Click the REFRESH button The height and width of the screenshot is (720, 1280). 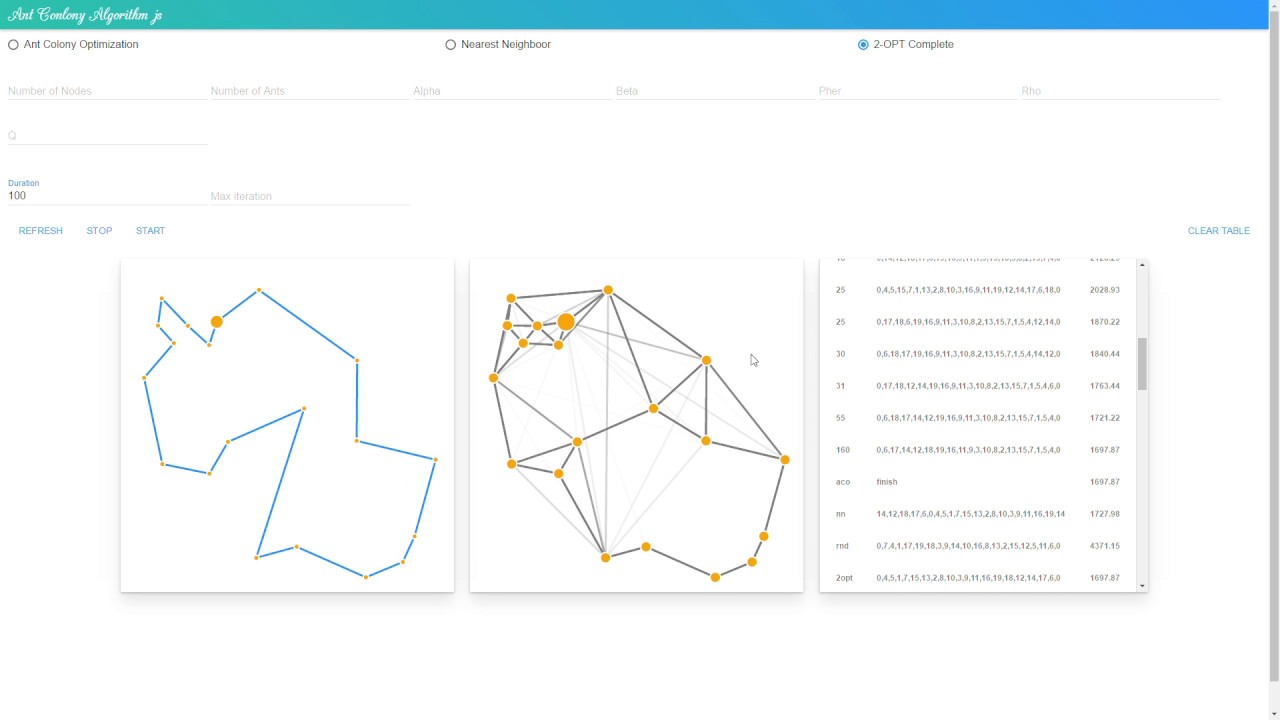click(41, 231)
